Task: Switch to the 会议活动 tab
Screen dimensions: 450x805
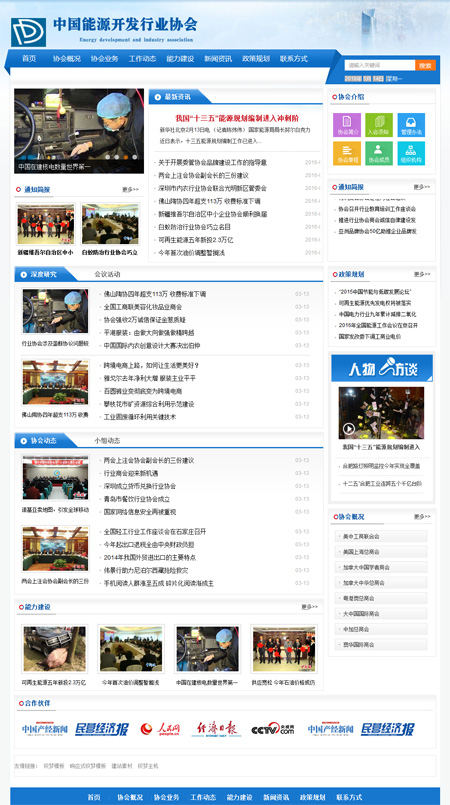Action: point(107,274)
